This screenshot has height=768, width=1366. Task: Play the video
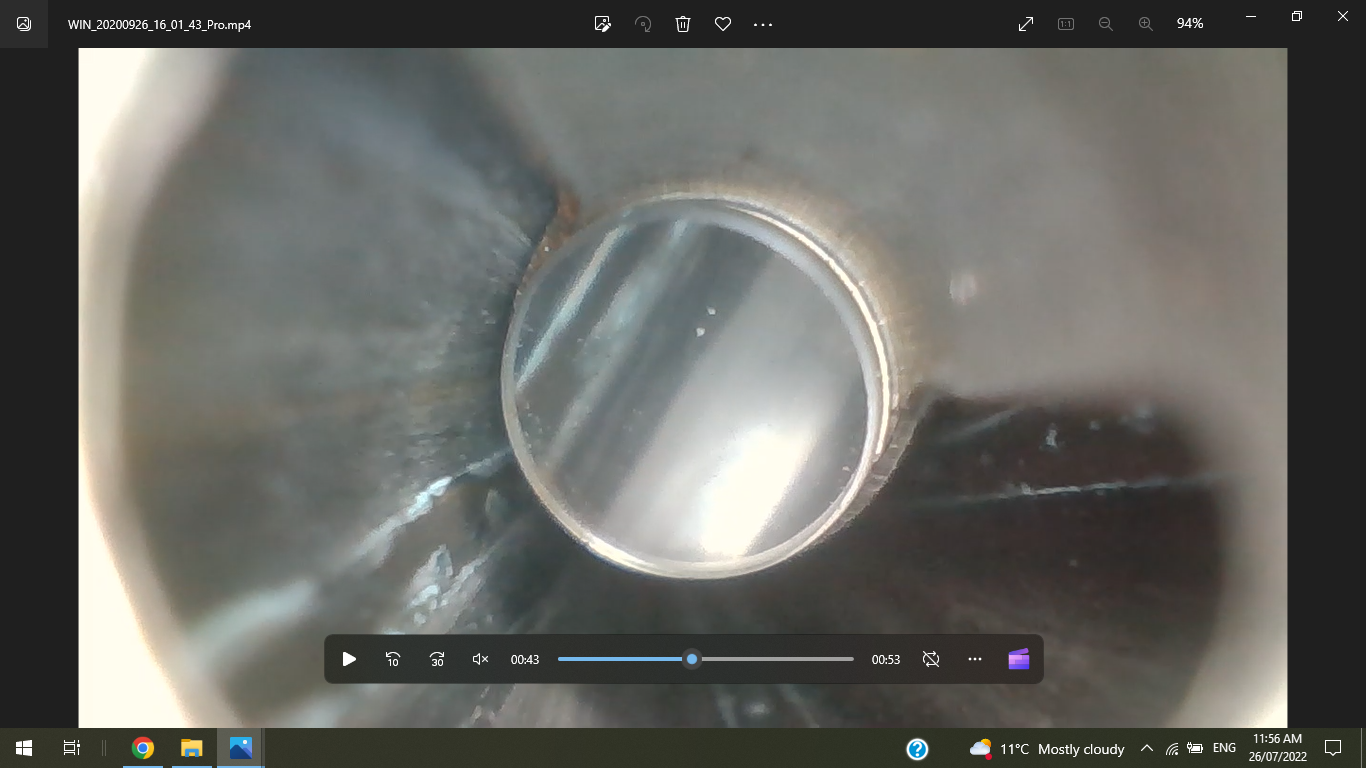tap(349, 659)
